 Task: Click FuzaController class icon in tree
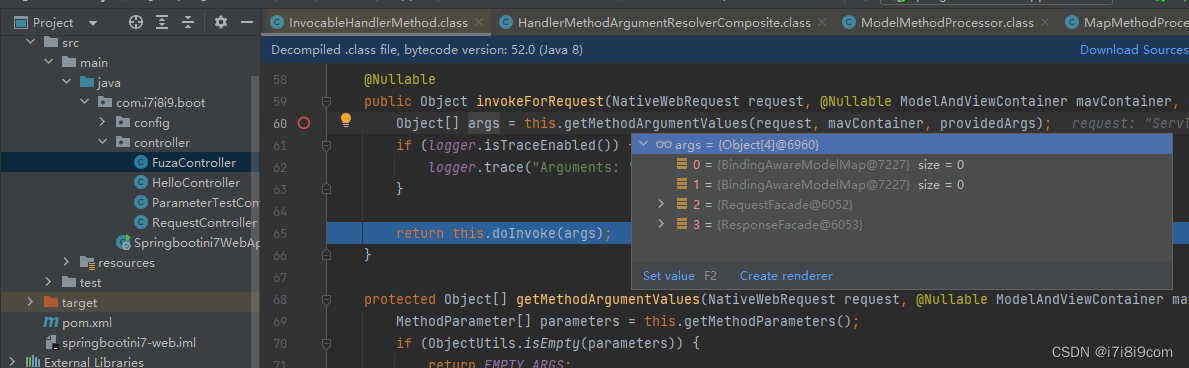point(140,162)
